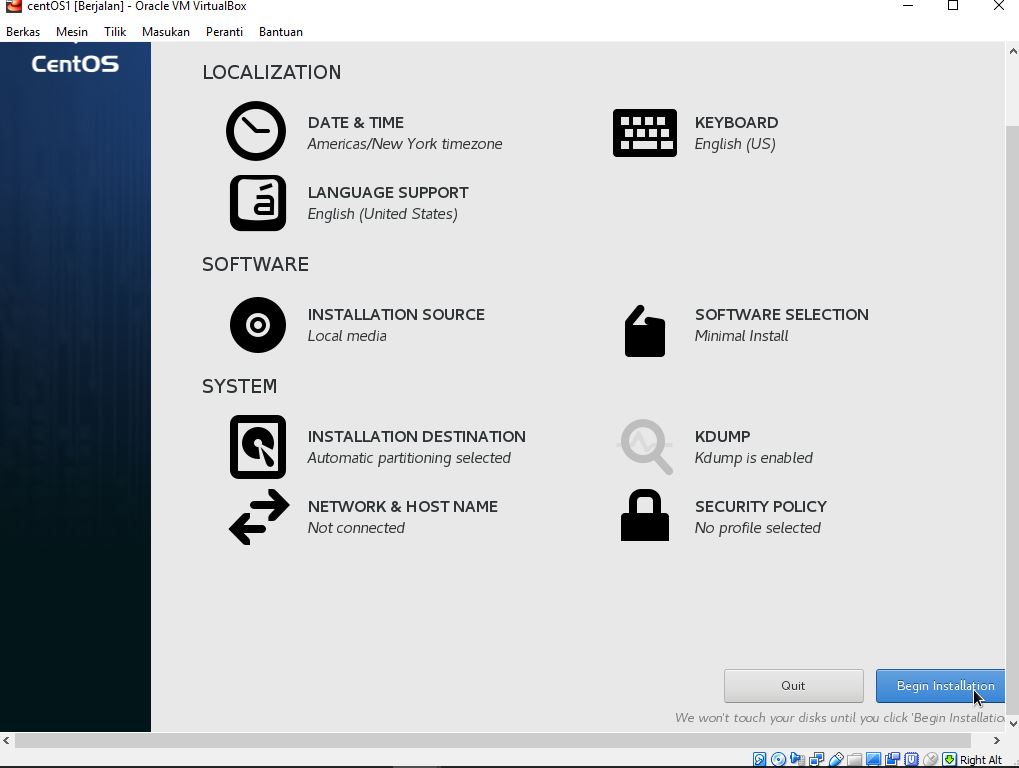The image size is (1019, 768).
Task: Click 'Americas/New York timezone' text
Action: tap(404, 144)
